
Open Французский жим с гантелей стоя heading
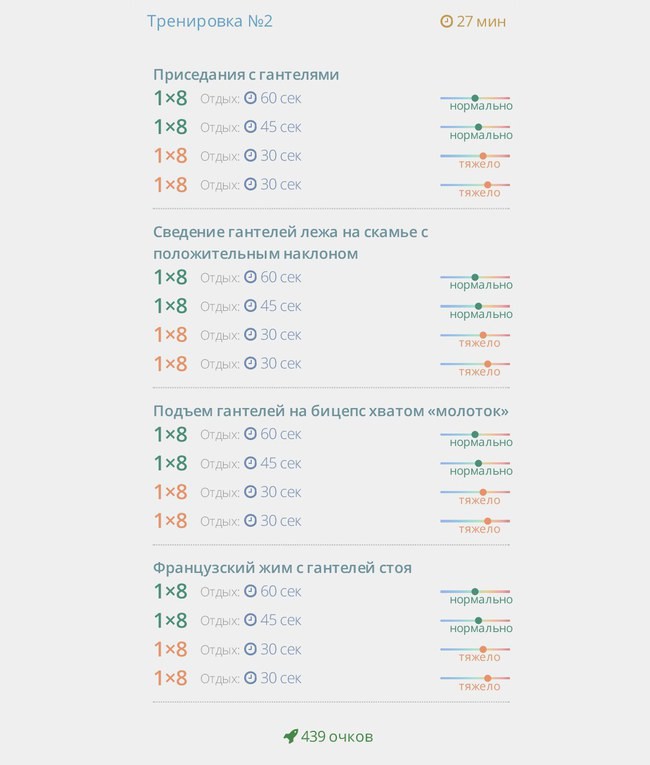283,568
